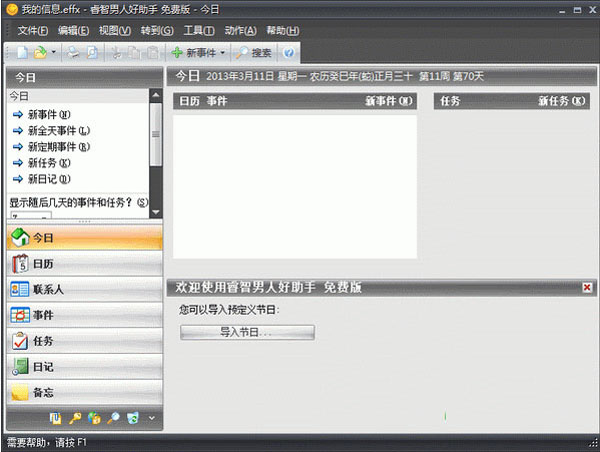Click 新任务 (K) link in sidebar

click(49, 163)
